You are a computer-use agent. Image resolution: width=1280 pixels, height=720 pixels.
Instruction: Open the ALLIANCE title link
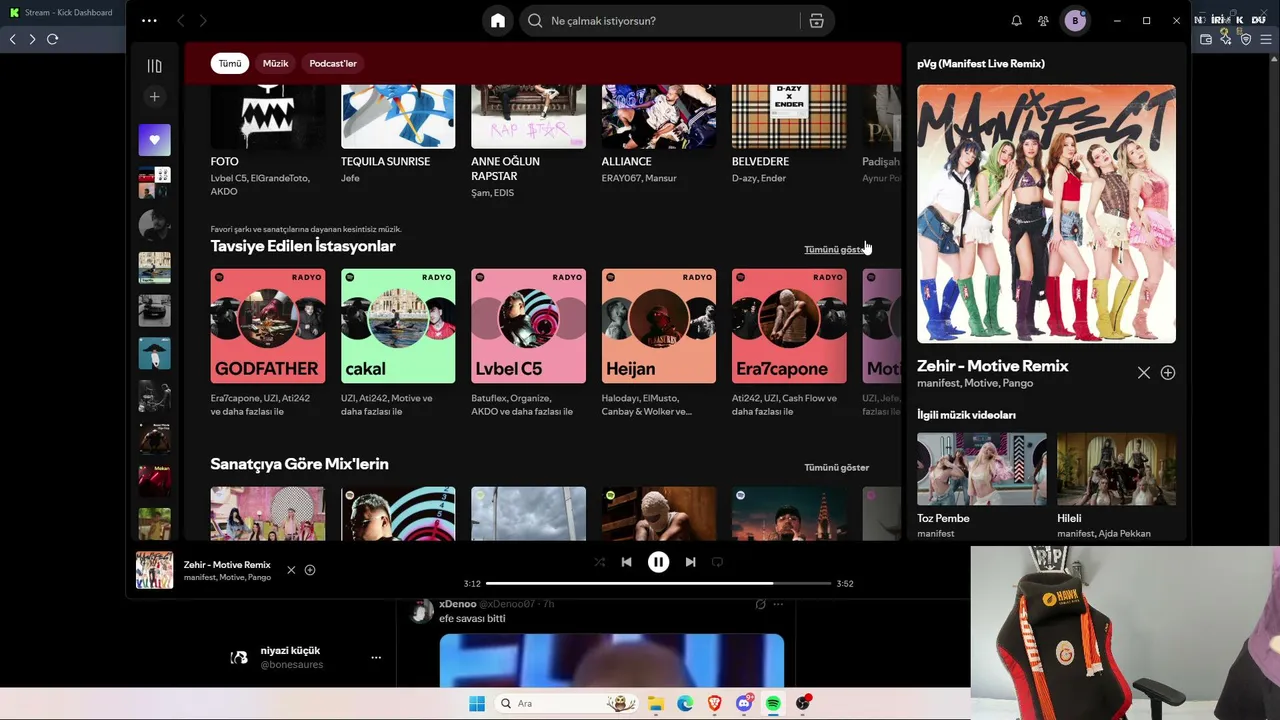tap(627, 161)
